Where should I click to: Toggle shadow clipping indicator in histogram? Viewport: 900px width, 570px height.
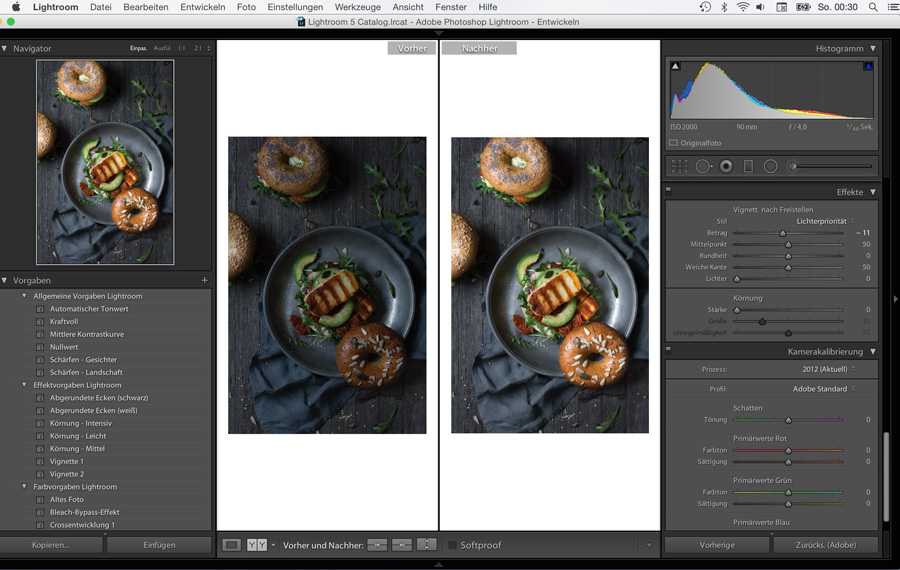(x=675, y=67)
